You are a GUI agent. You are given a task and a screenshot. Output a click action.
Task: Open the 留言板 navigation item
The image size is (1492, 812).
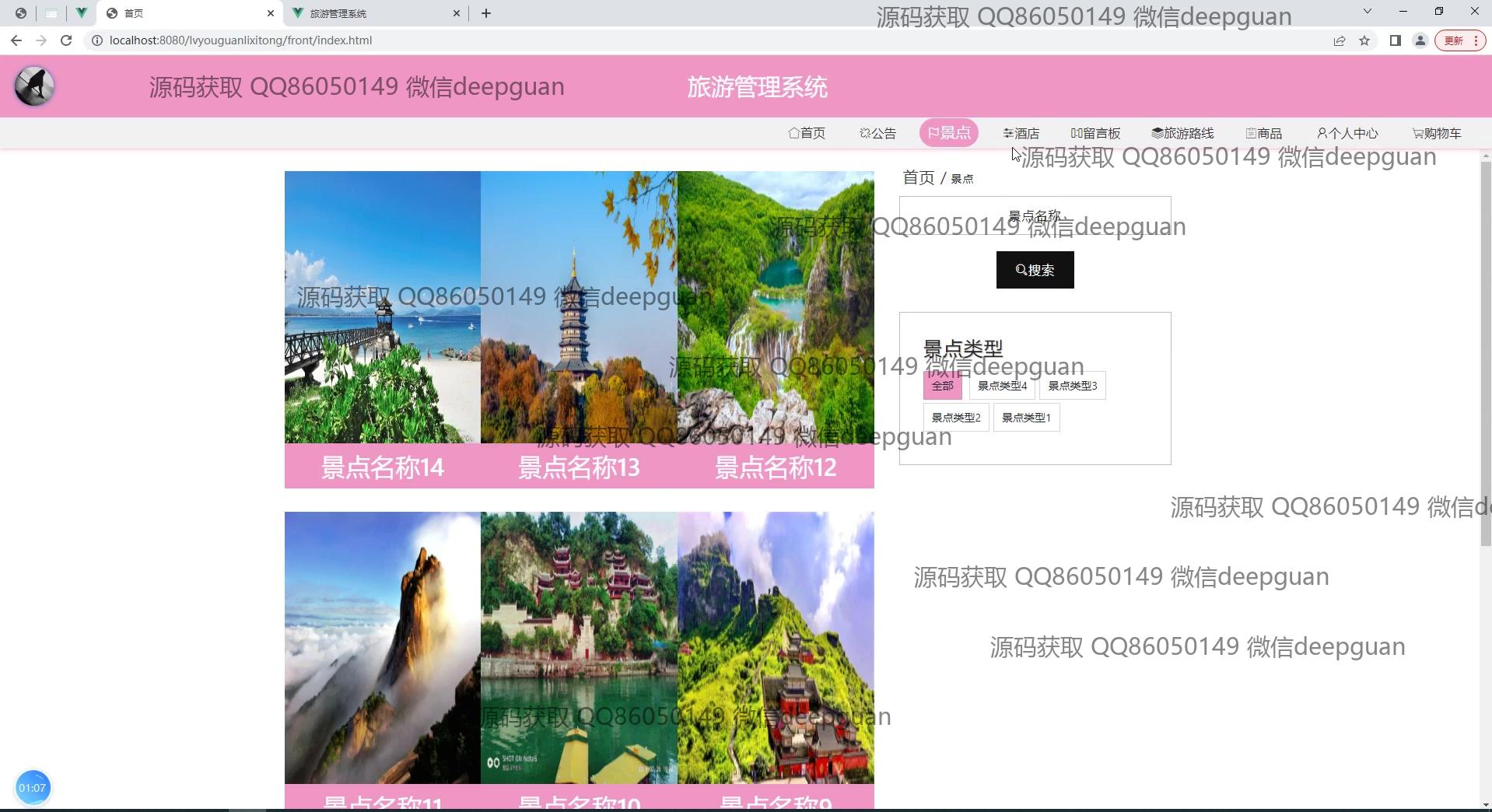[1096, 133]
